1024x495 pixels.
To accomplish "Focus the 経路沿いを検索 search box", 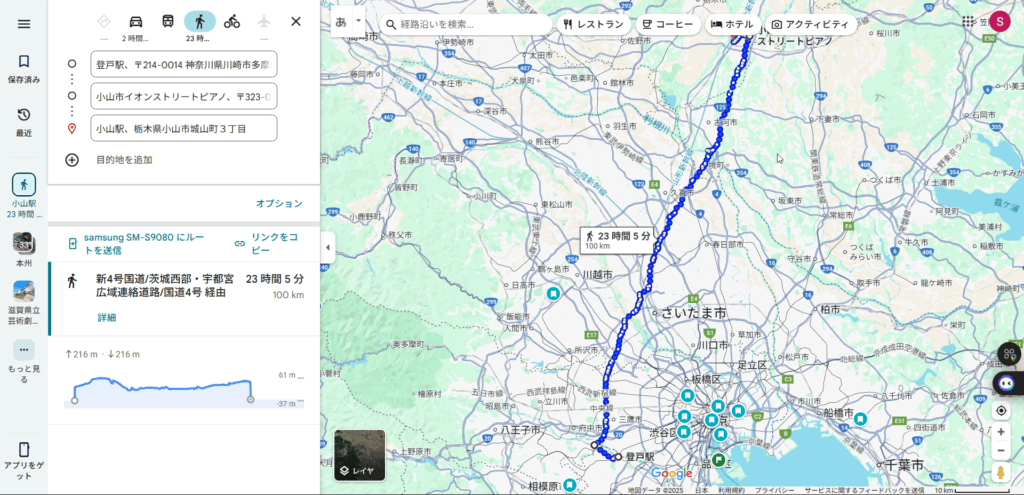I will click(x=465, y=25).
